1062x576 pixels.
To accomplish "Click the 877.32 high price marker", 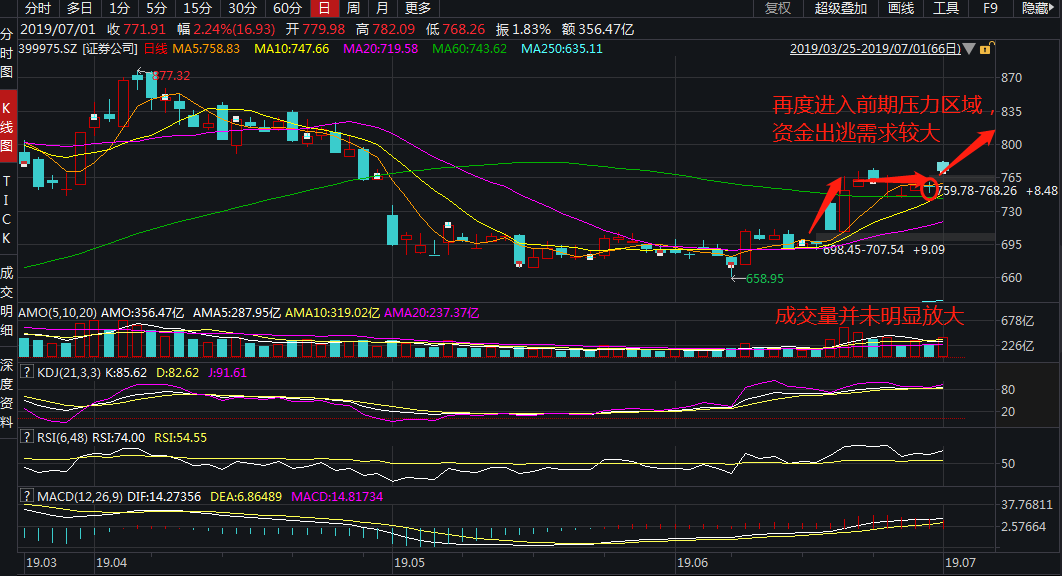I will [x=171, y=75].
